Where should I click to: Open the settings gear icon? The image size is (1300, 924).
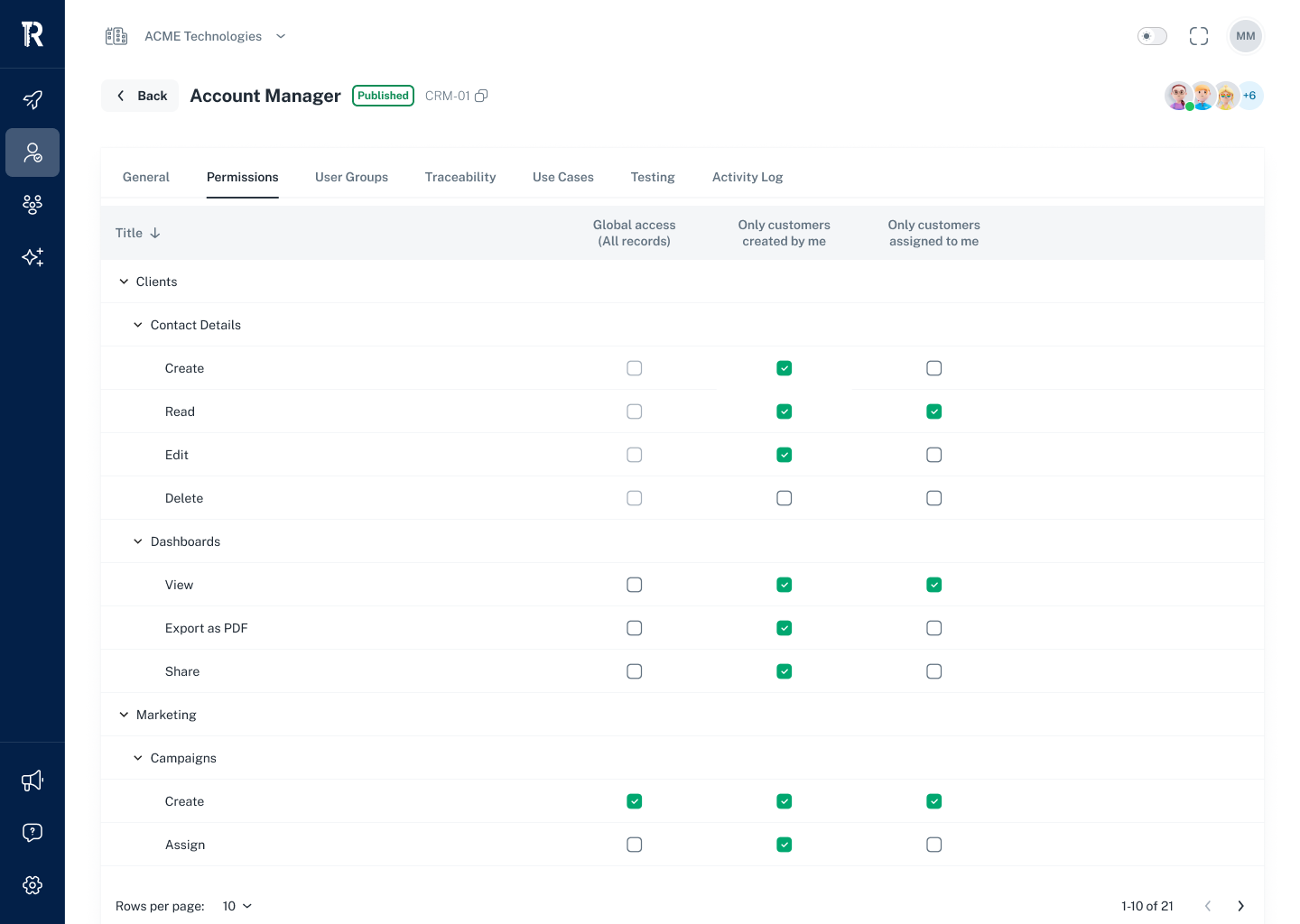tap(32, 885)
